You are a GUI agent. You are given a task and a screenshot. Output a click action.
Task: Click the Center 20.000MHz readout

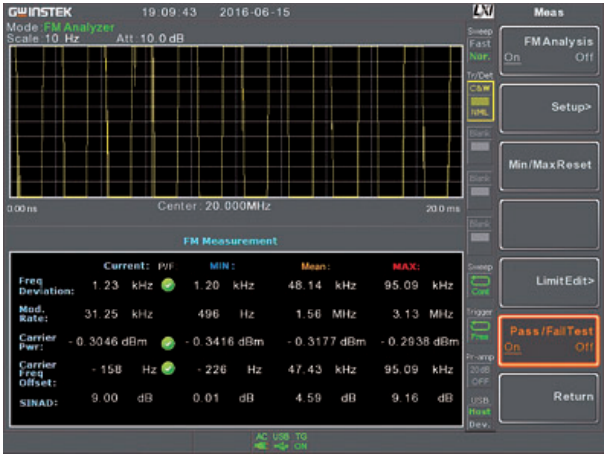coord(214,206)
